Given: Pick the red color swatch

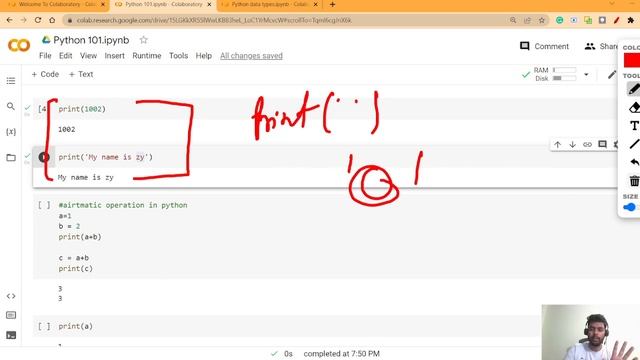Looking at the screenshot, I should (632, 60).
